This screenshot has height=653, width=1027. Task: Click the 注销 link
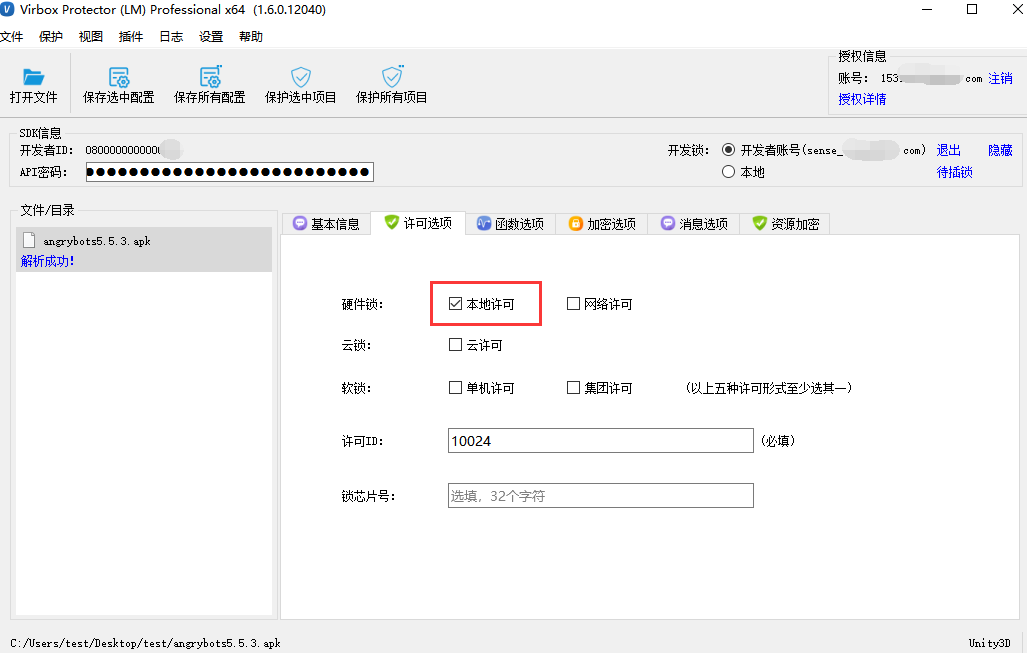click(x=1000, y=79)
